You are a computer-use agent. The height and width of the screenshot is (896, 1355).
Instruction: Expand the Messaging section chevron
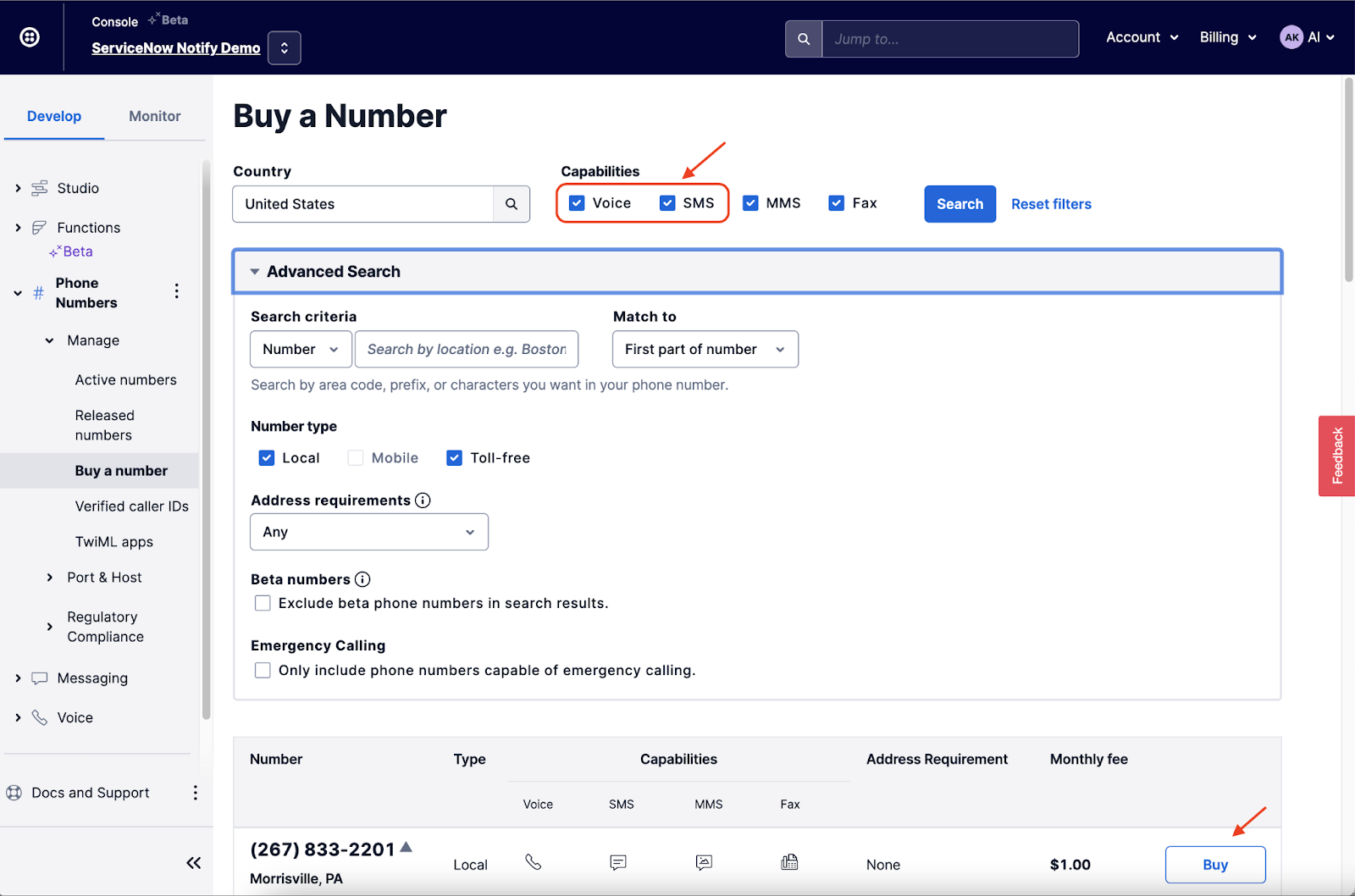[18, 678]
